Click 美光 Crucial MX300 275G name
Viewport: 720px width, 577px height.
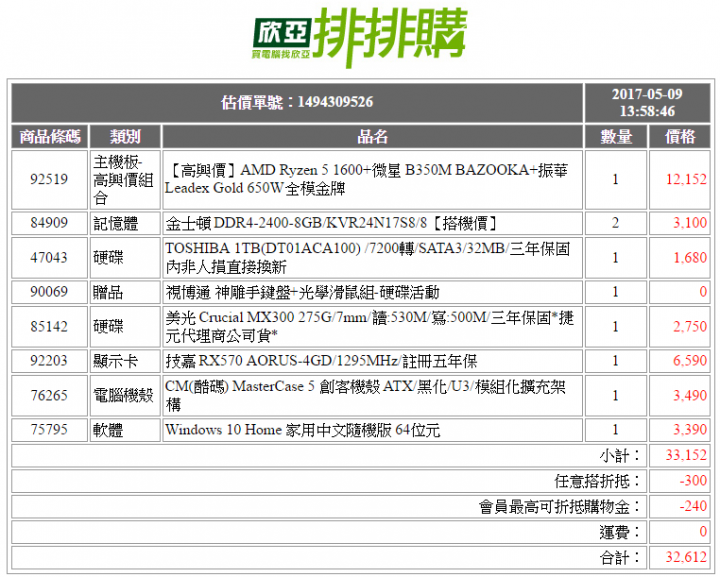pos(369,326)
